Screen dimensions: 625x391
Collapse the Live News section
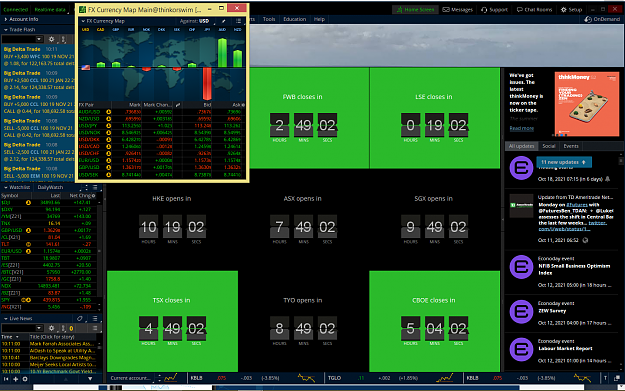6,318
